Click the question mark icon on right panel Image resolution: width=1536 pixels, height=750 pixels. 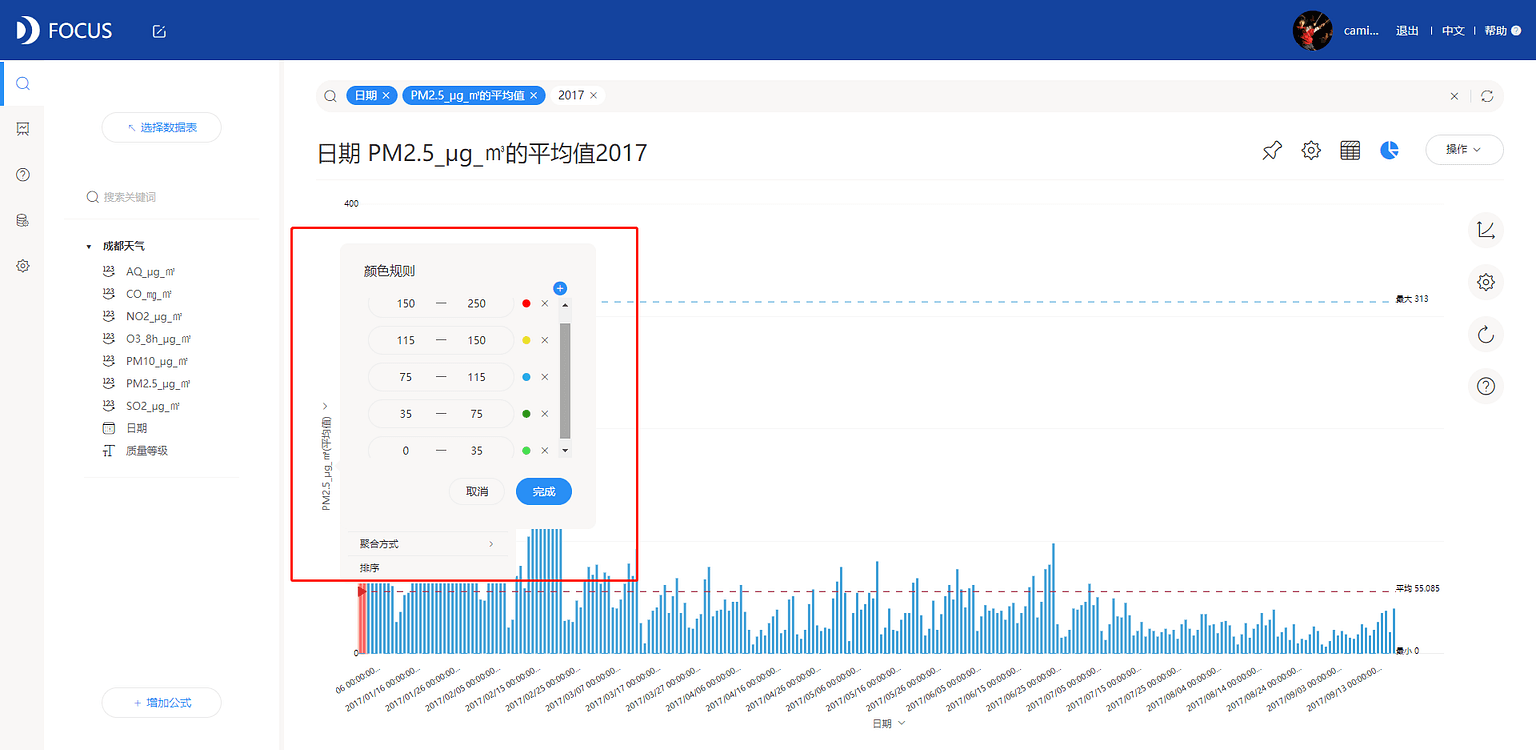1486,386
